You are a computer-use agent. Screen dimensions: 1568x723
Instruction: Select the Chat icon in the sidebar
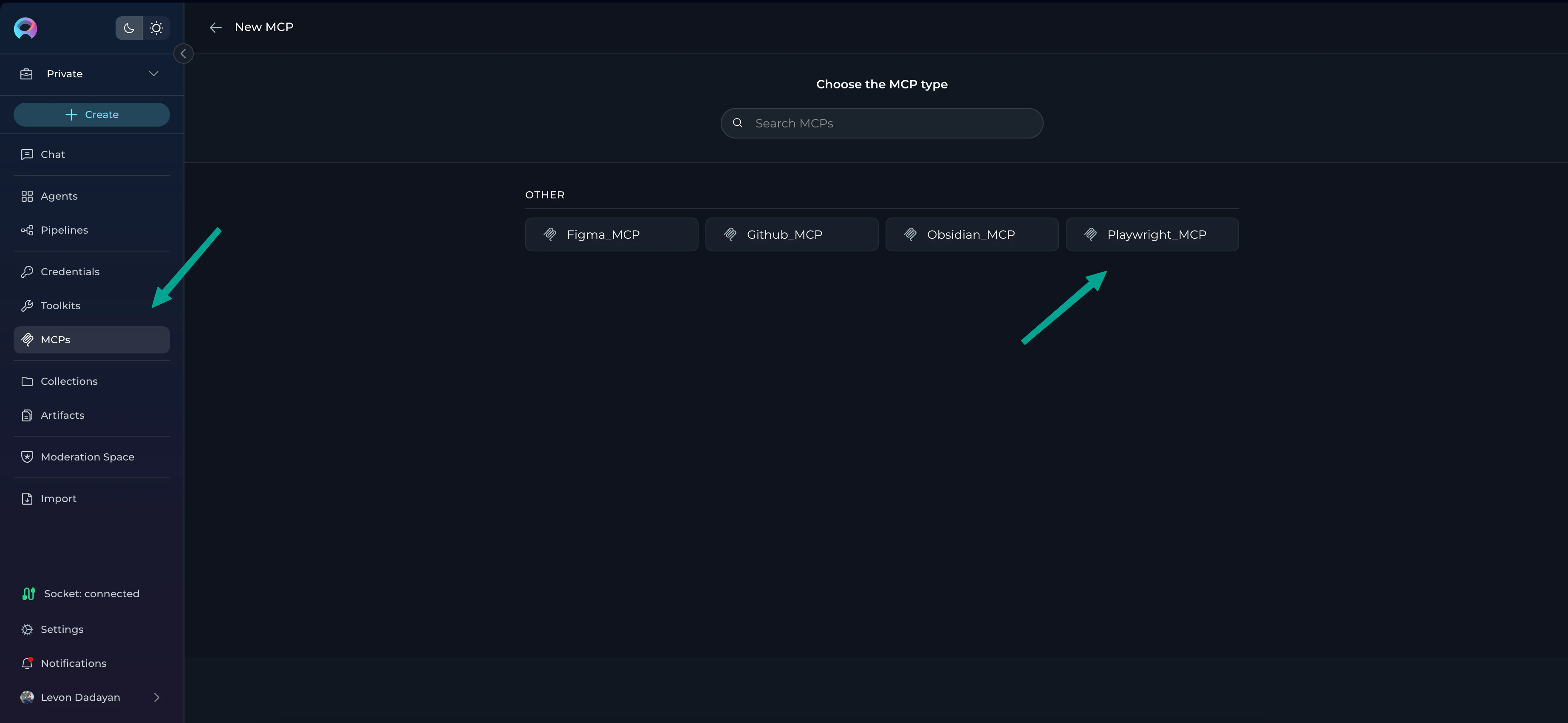point(27,154)
